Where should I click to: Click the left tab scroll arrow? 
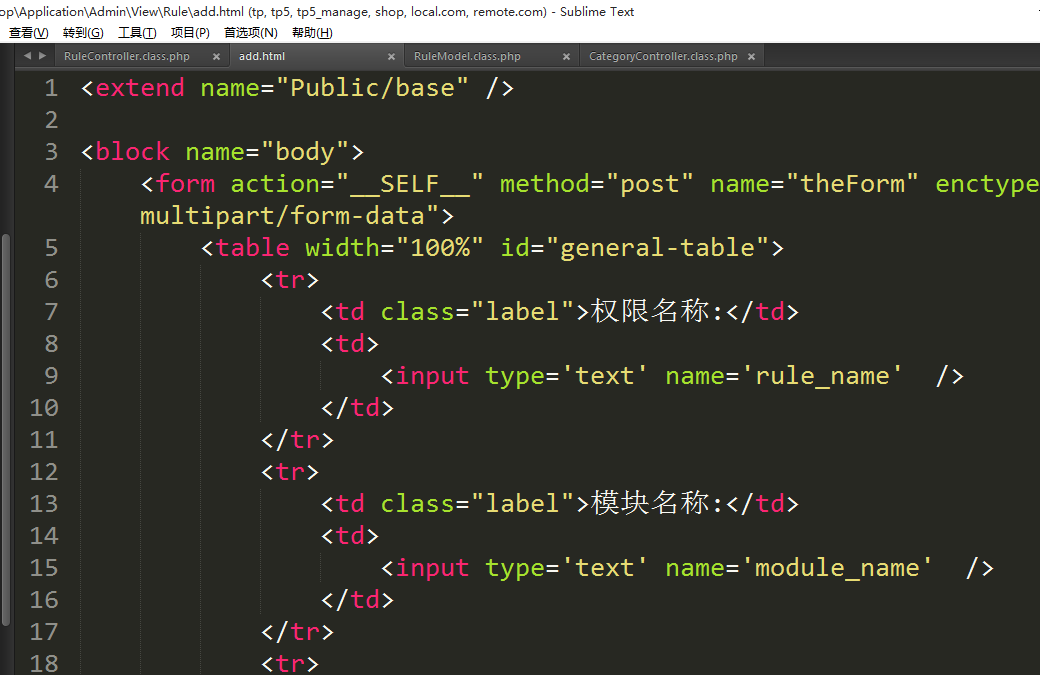coord(27,56)
